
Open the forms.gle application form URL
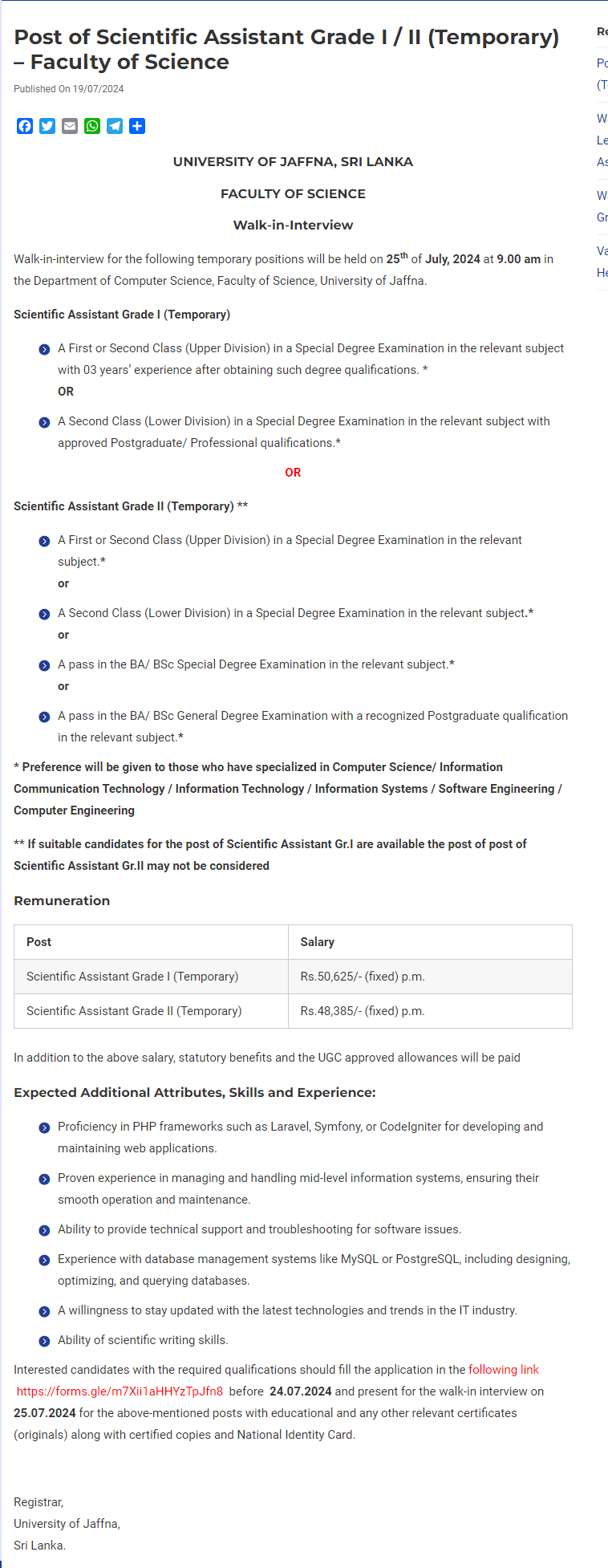click(x=120, y=1391)
